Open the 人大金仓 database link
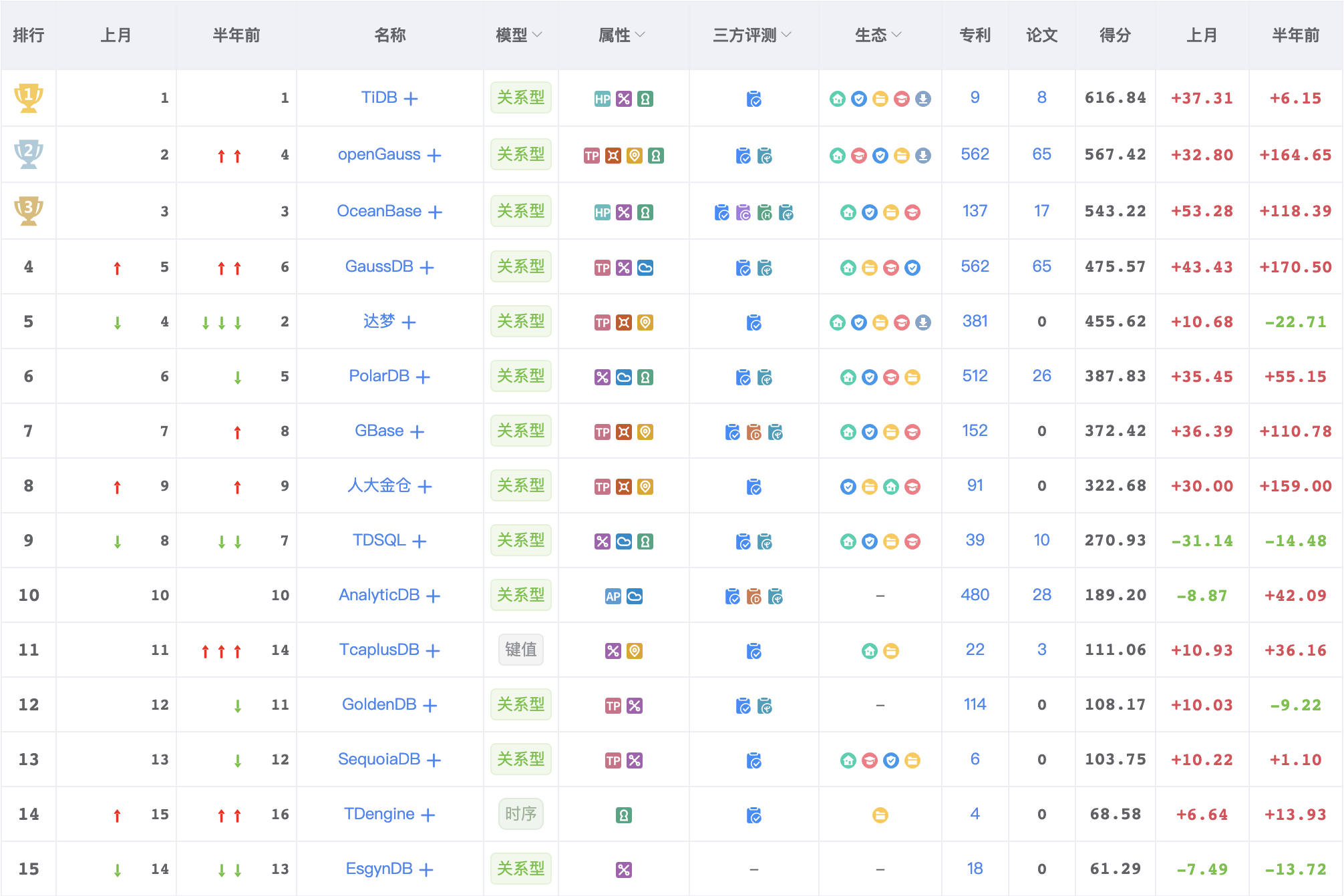 click(x=379, y=485)
